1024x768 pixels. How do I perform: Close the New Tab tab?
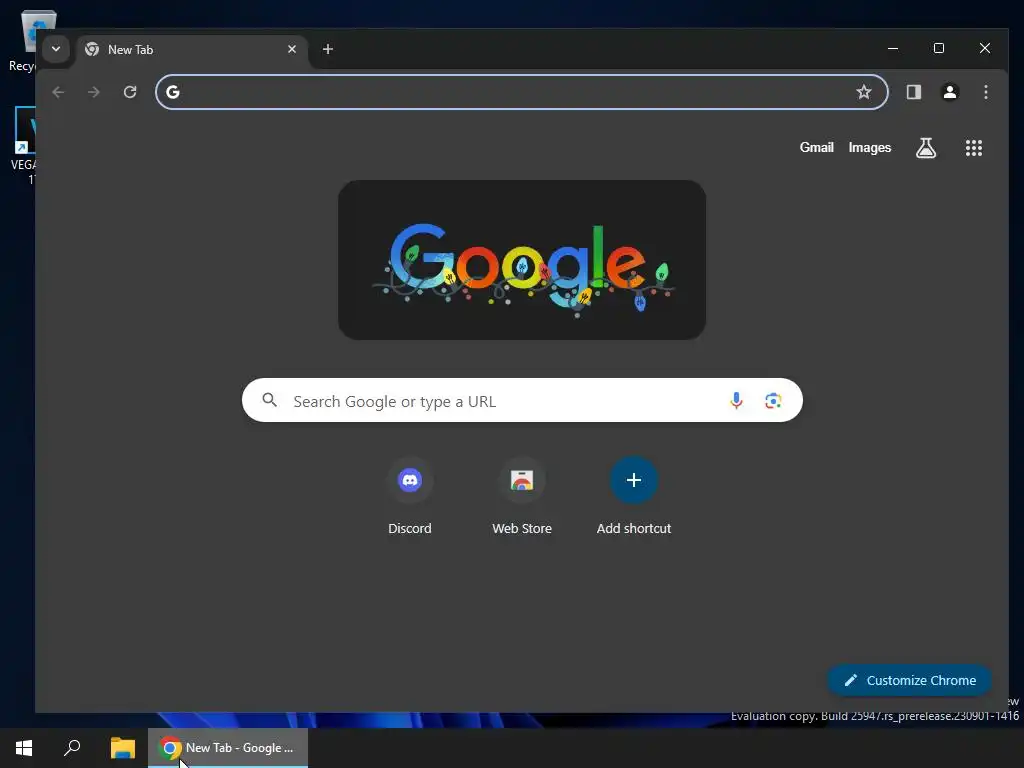[292, 49]
